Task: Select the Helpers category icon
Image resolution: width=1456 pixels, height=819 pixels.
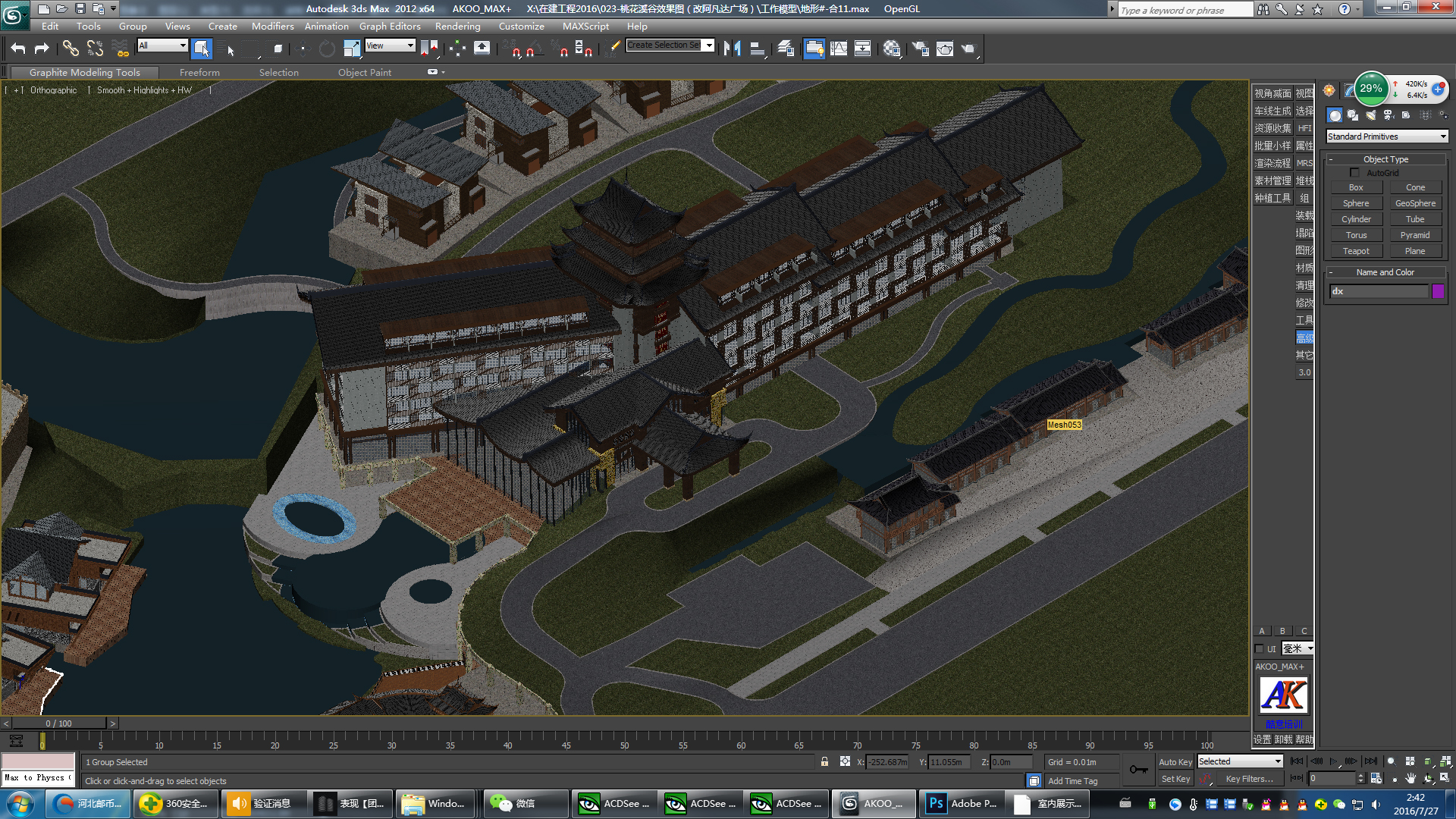Action: 1406,115
